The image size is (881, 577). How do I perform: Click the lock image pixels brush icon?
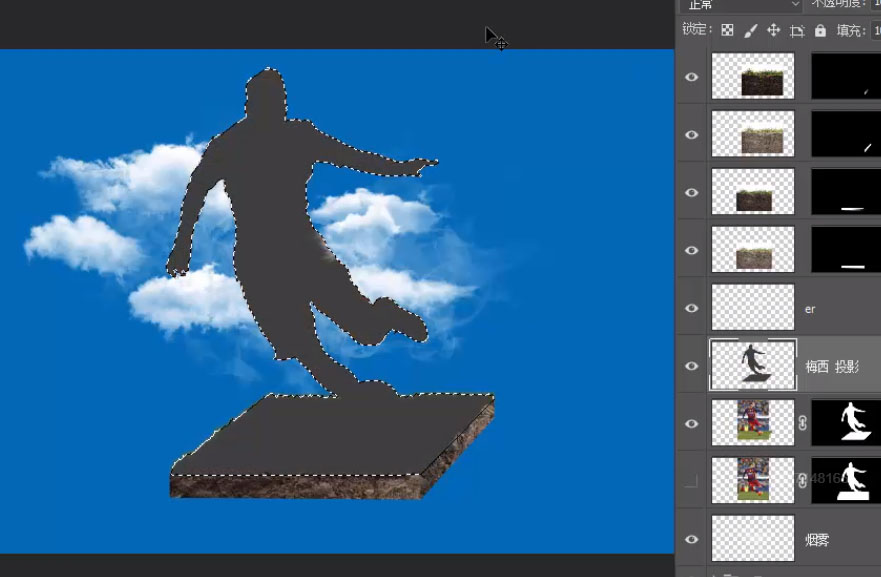[751, 31]
